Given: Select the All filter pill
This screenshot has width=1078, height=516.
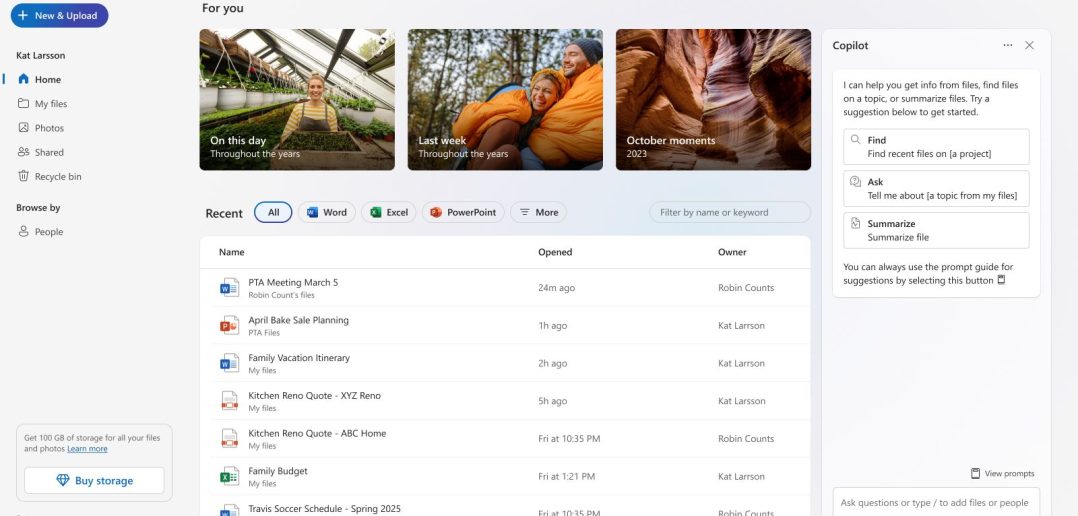Looking at the screenshot, I should tap(273, 212).
